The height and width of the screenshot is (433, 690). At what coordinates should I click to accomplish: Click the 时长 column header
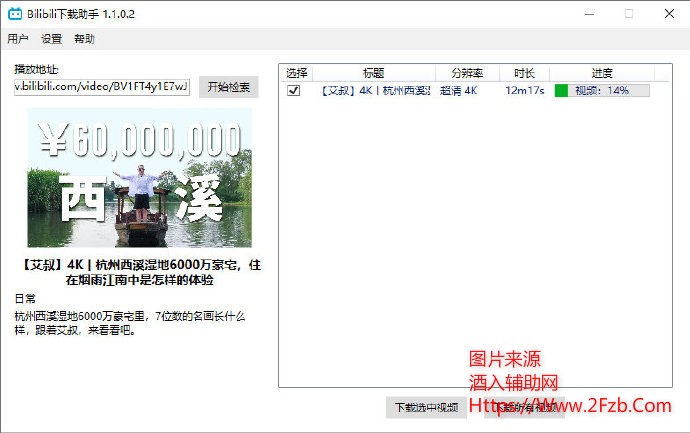(524, 73)
